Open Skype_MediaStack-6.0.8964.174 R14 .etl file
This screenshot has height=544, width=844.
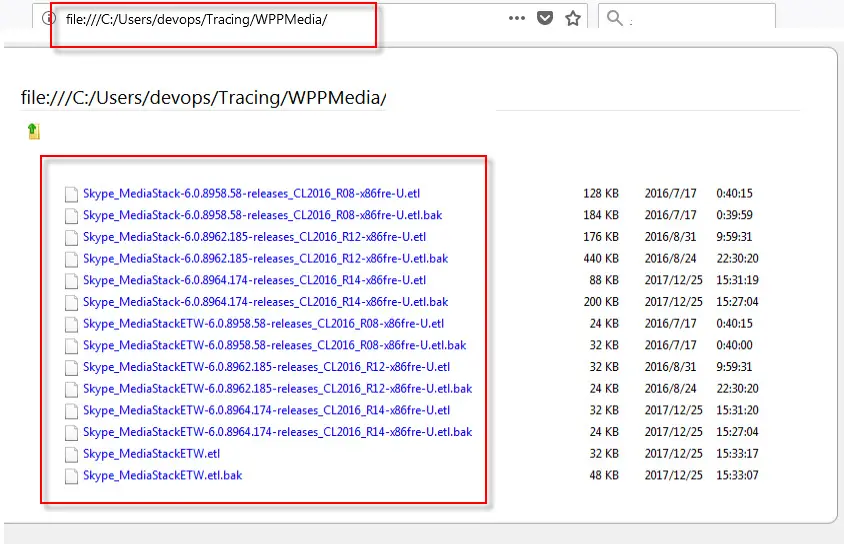pyautogui.click(x=254, y=280)
